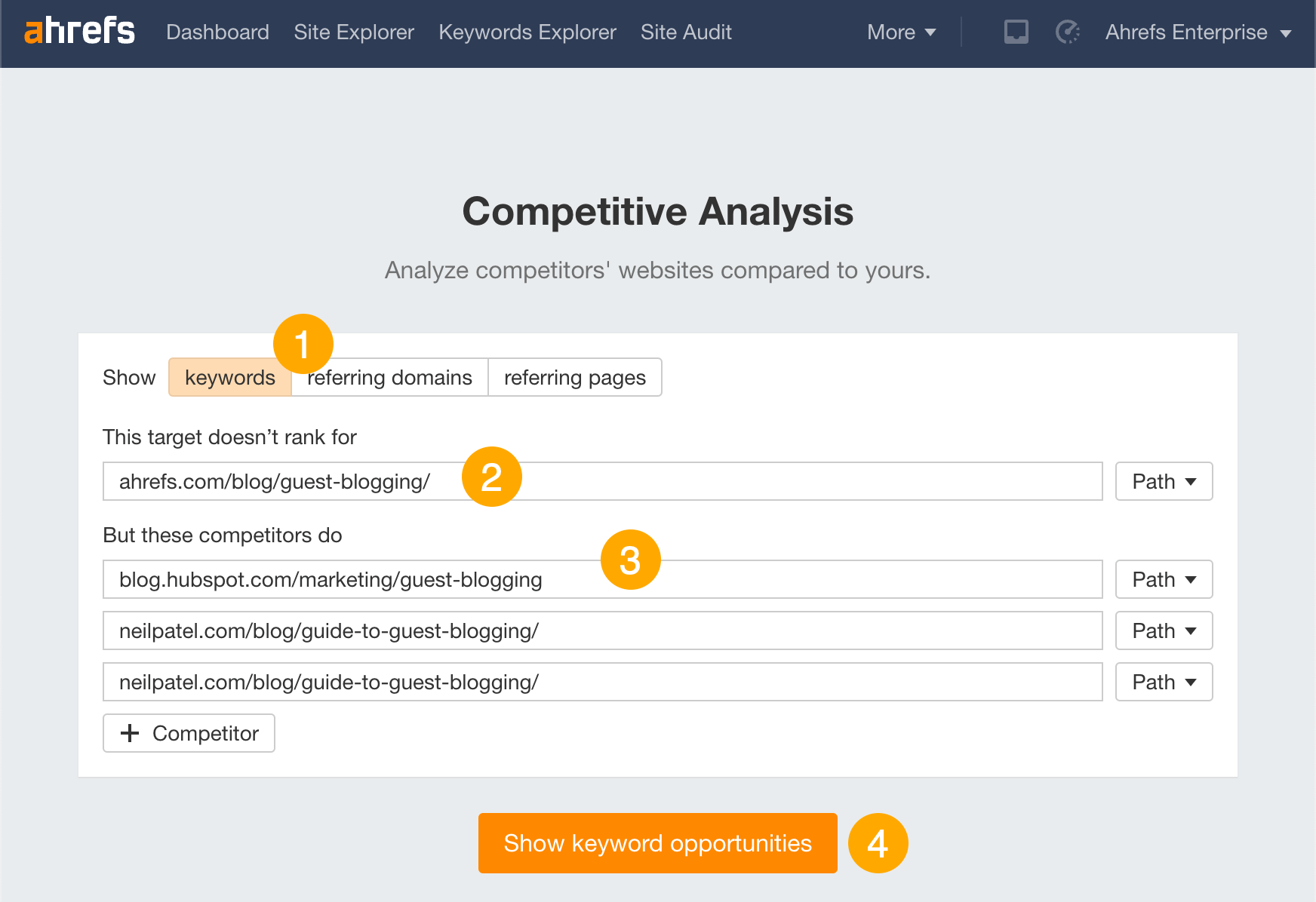Edit the ahrefs.com/blog/guest-blogging/ target field
Image resolution: width=1316 pixels, height=902 pixels.
[603, 481]
